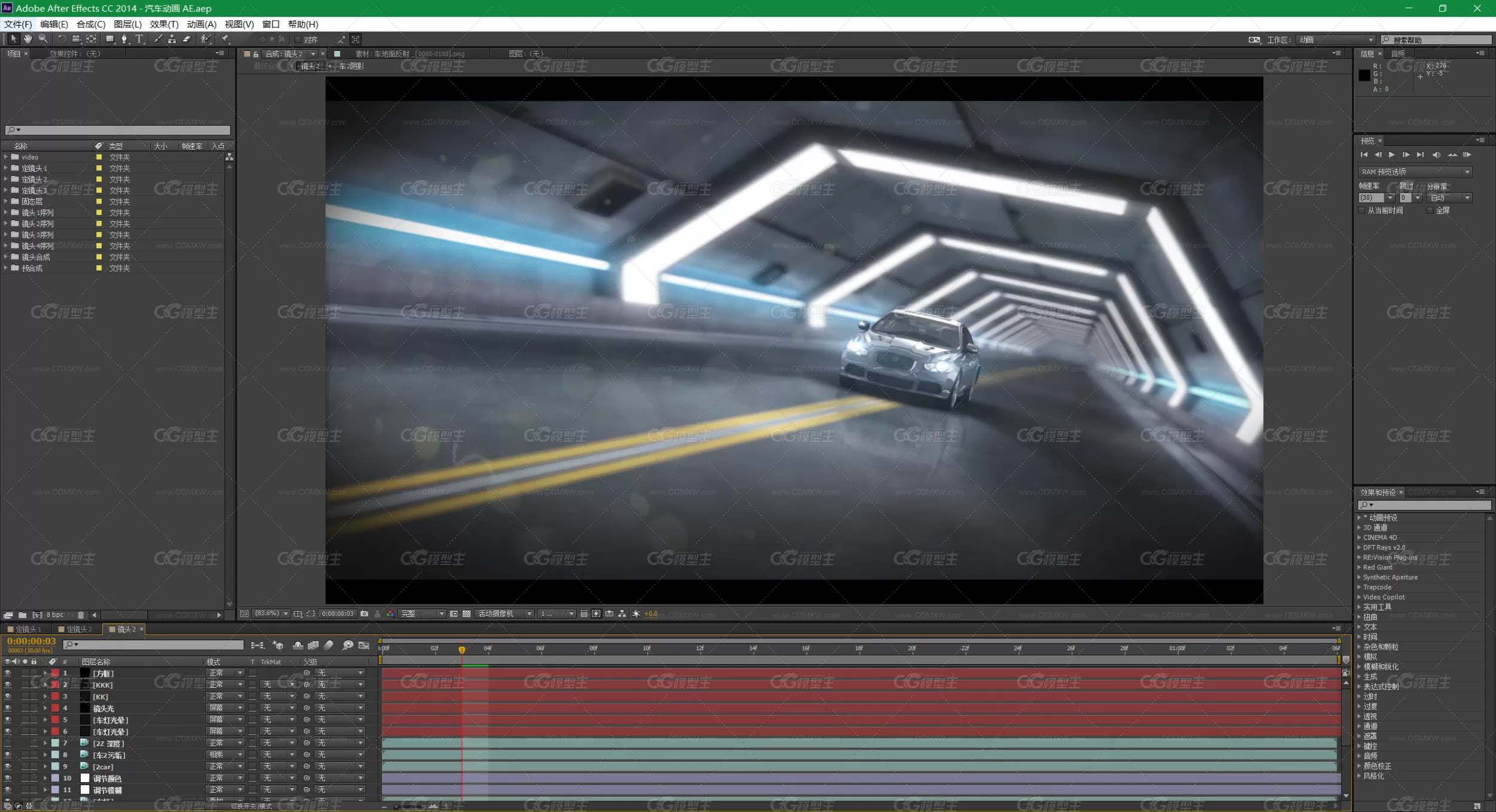Expand the Red Giant effects category
Viewport: 1496px width, 812px height.
click(1359, 567)
